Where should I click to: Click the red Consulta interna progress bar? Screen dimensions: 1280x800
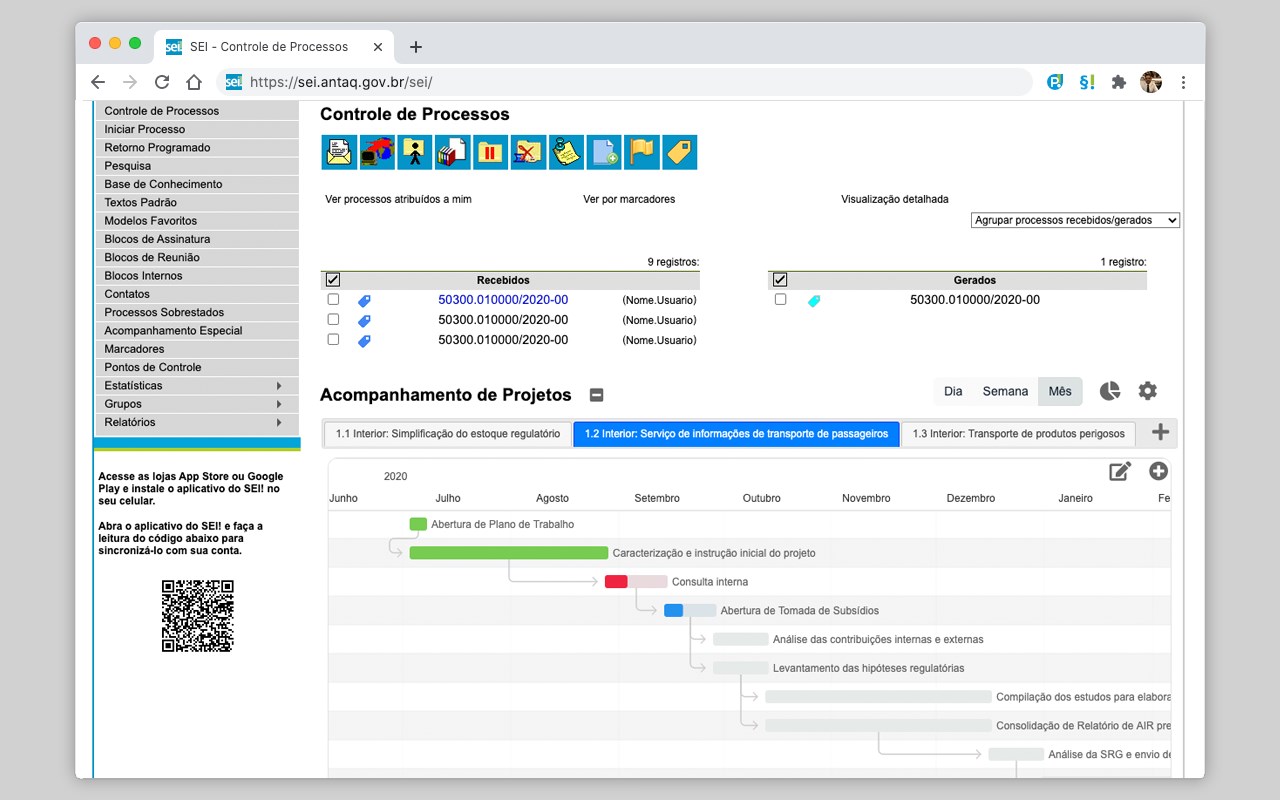pos(616,582)
